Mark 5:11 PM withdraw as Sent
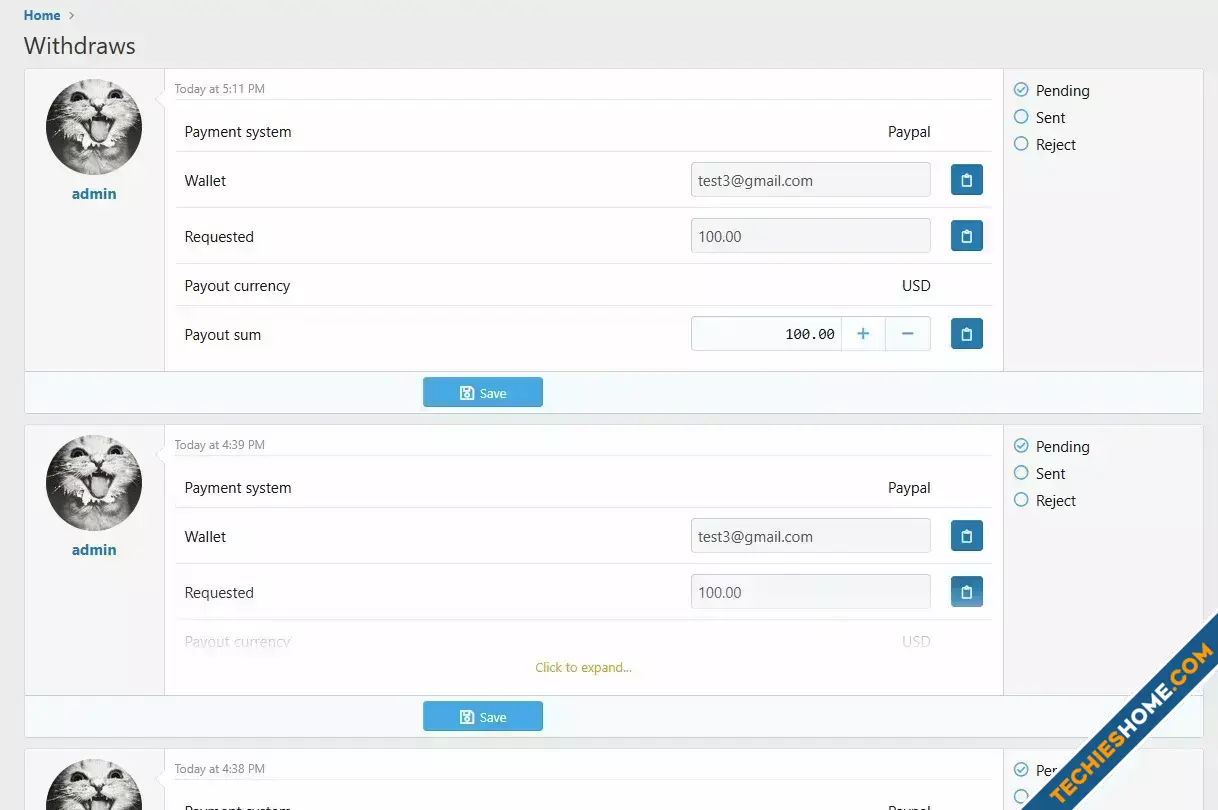Viewport: 1218px width, 810px height. click(x=1021, y=117)
